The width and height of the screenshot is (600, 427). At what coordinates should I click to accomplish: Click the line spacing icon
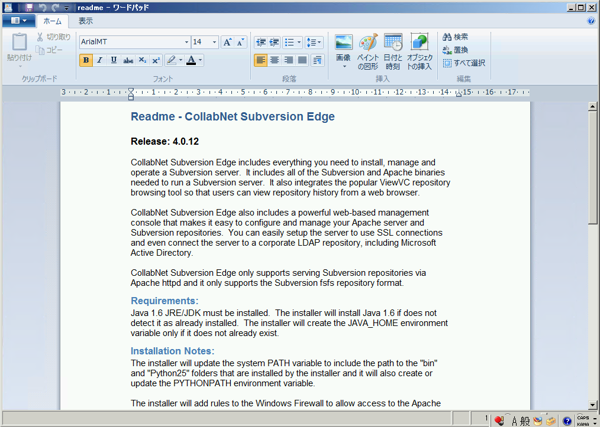pos(311,42)
